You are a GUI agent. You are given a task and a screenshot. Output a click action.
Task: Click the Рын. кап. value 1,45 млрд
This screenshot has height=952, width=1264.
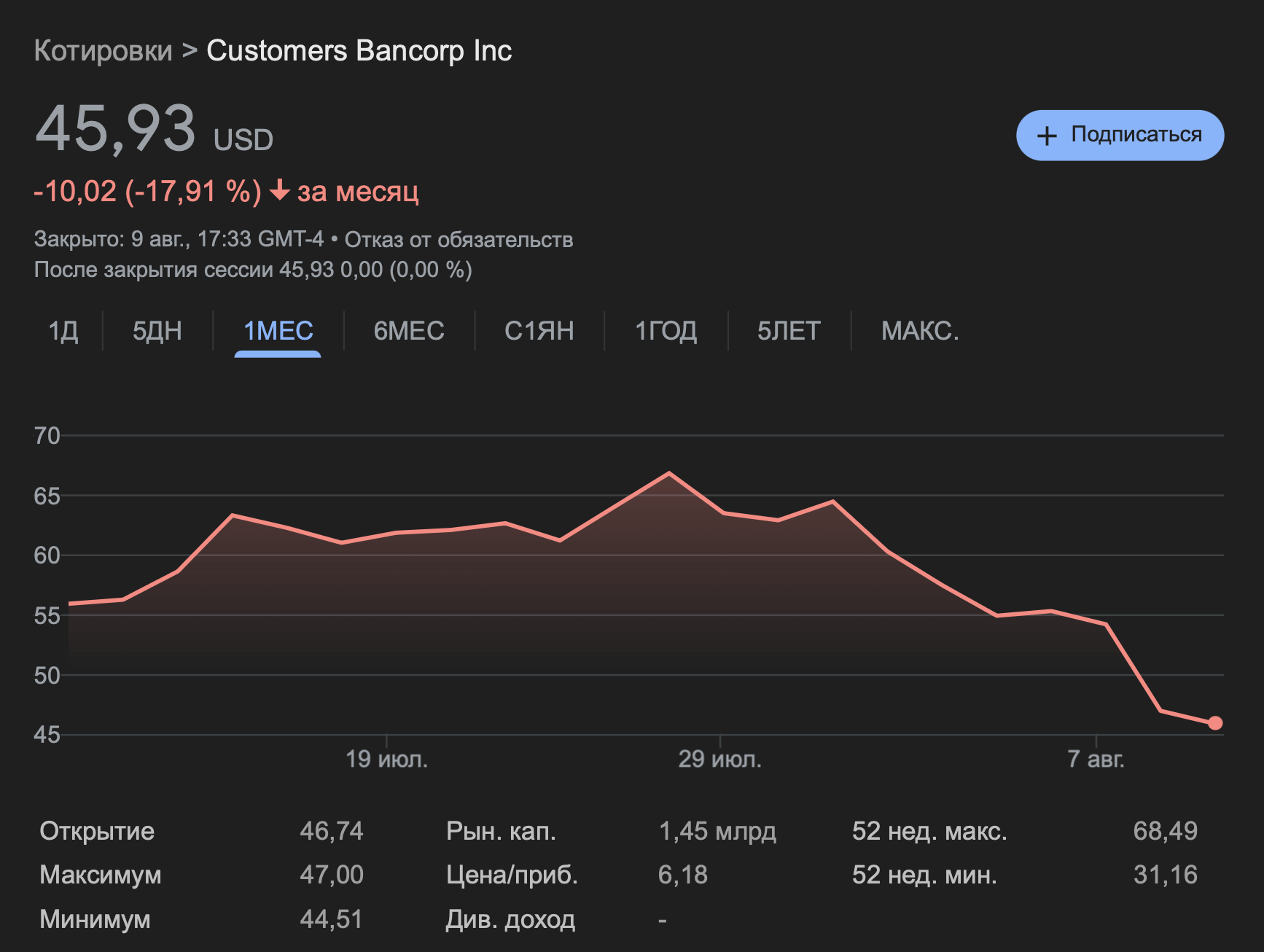coord(717,831)
